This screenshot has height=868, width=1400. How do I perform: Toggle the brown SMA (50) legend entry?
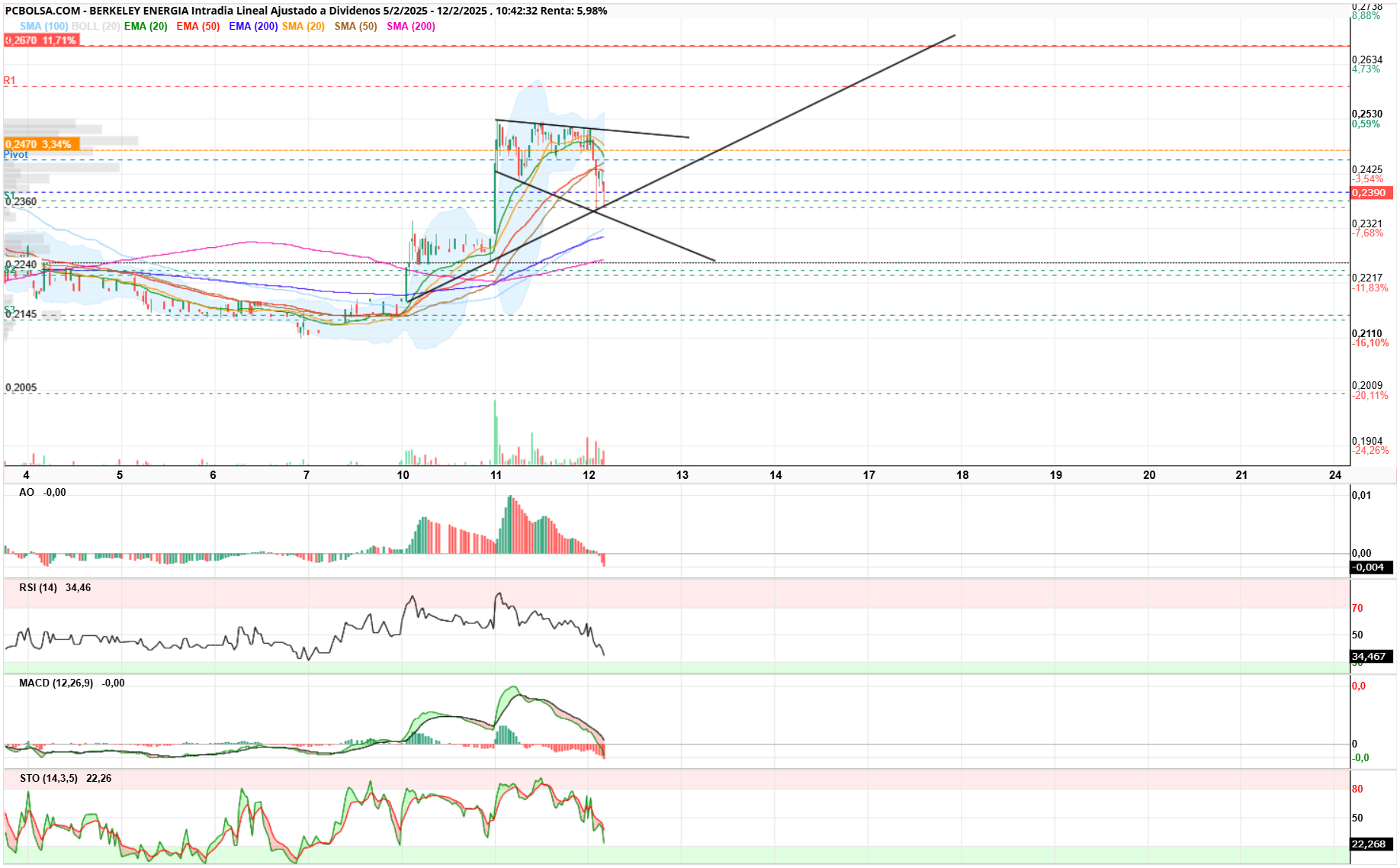pyautogui.click(x=355, y=26)
